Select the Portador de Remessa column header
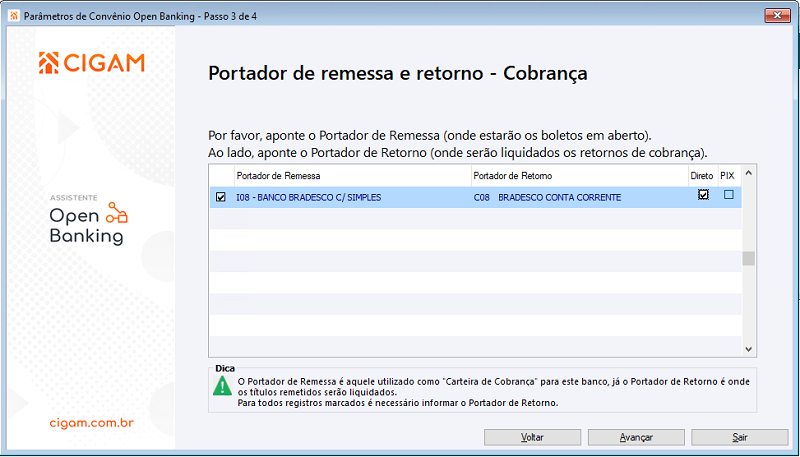The width and height of the screenshot is (800, 457). (353, 176)
